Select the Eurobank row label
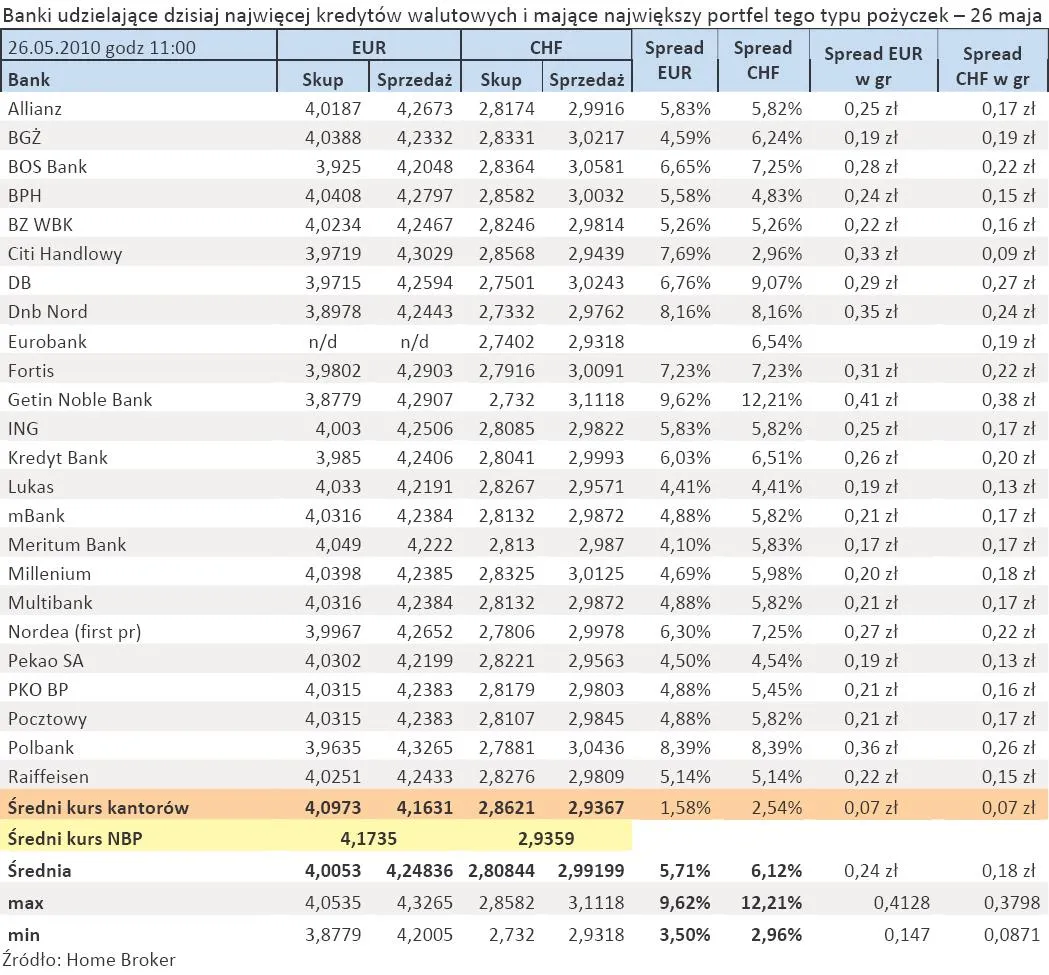 (x=47, y=342)
